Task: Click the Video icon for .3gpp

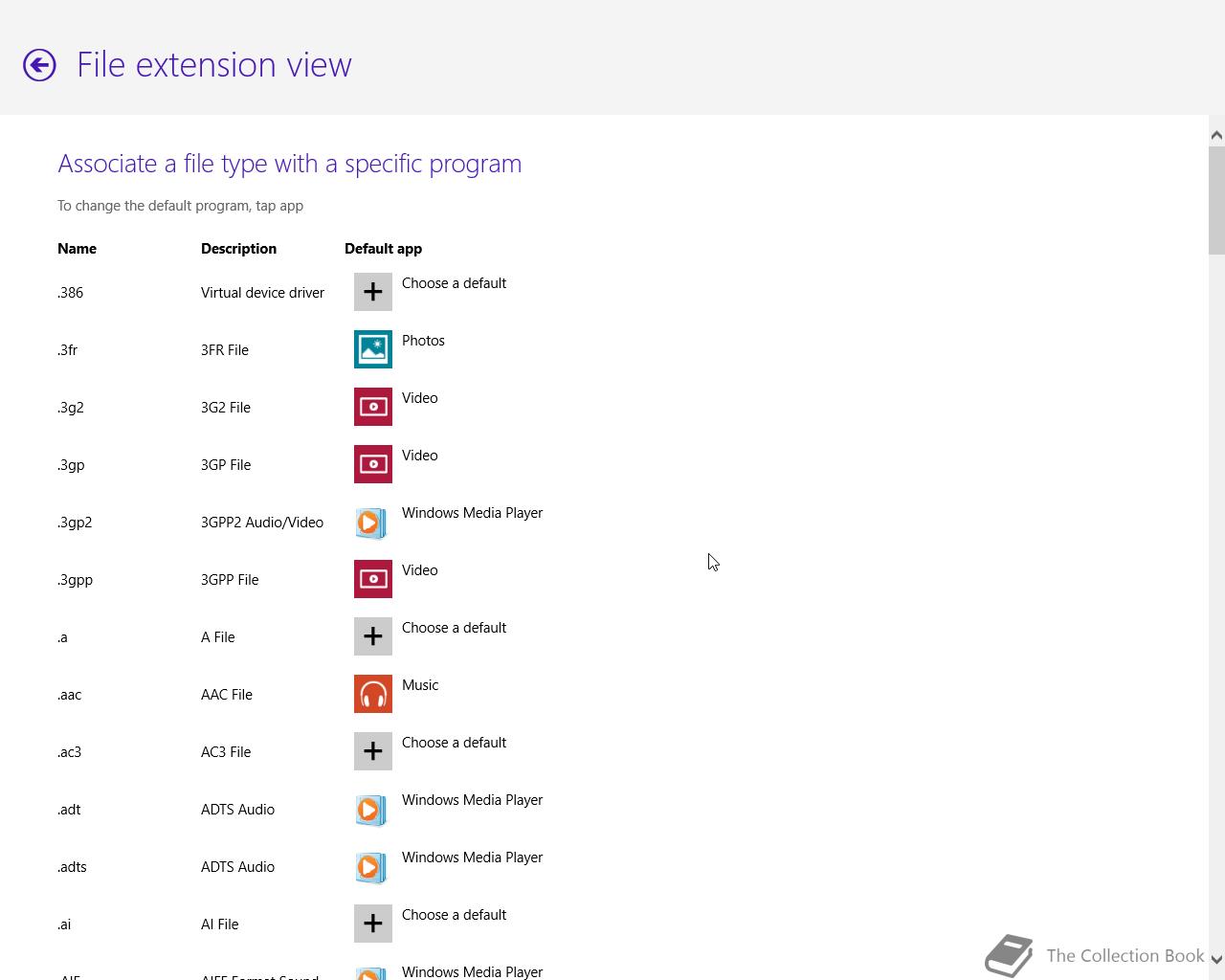Action: point(373,579)
